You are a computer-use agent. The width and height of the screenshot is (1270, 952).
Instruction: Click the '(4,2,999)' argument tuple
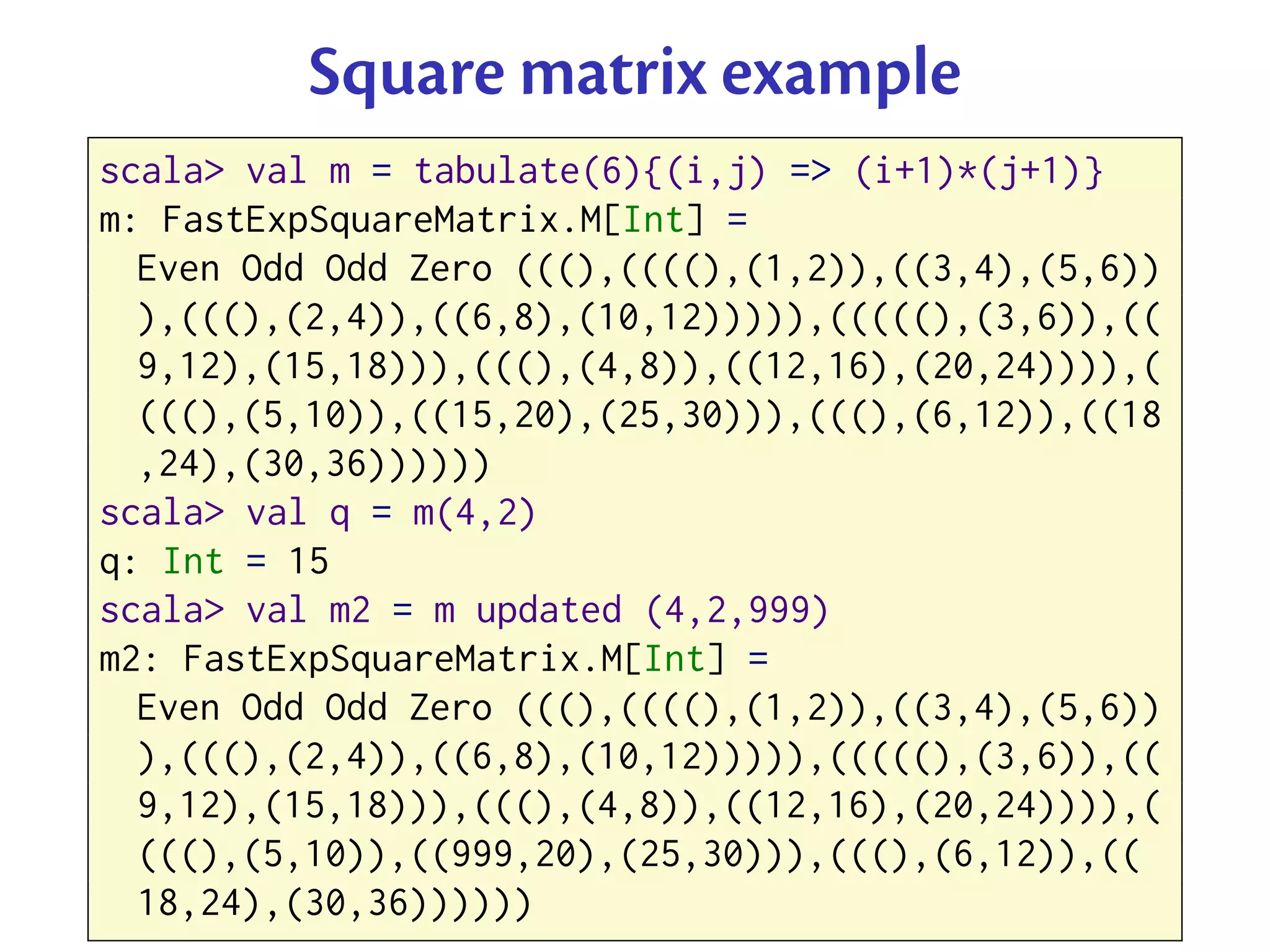pyautogui.click(x=737, y=610)
